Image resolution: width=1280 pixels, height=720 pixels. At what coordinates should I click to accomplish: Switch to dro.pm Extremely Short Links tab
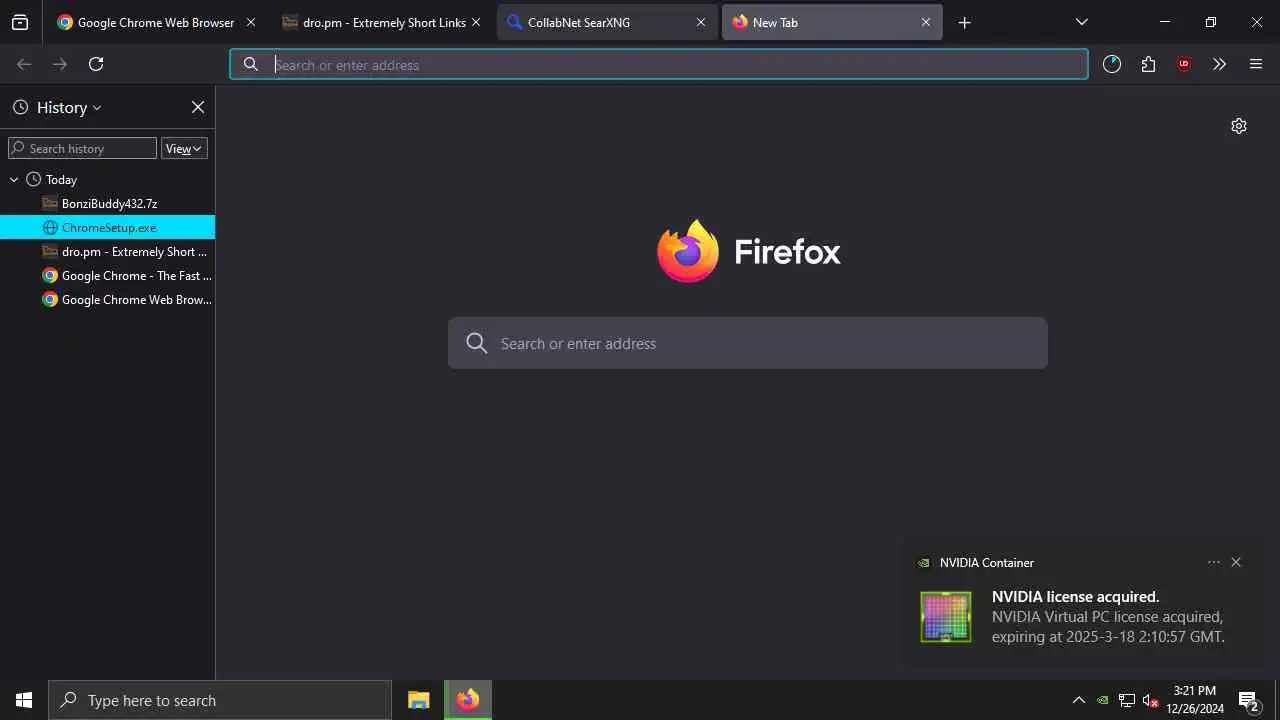(380, 22)
